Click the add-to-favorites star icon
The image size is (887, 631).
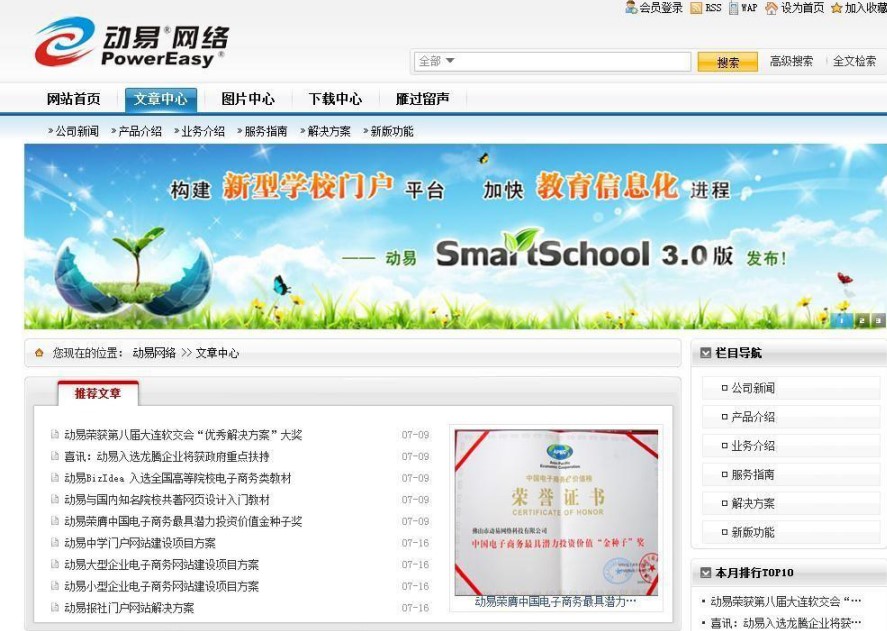[837, 8]
